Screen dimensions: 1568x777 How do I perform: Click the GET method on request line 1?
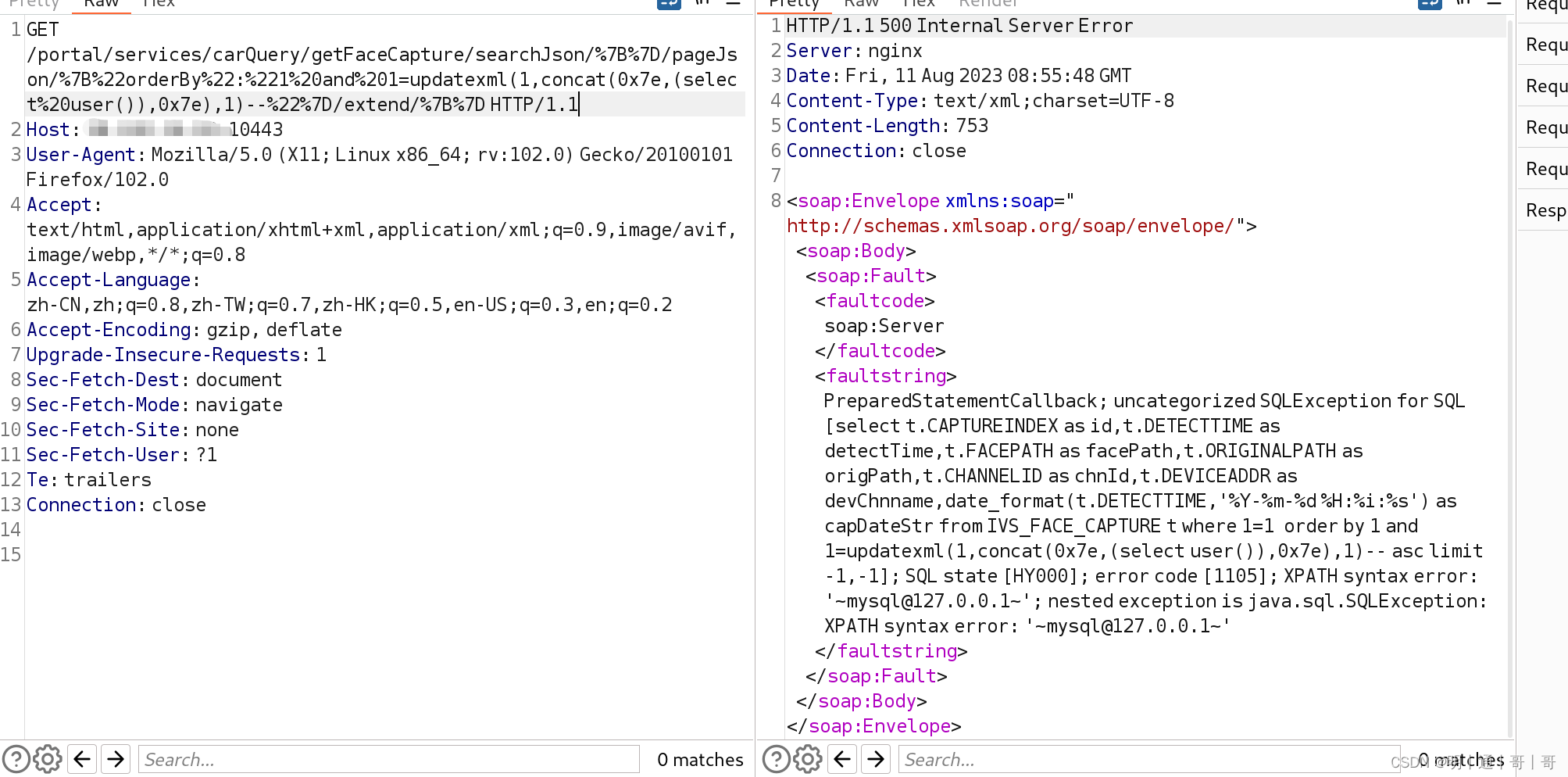[x=43, y=30]
